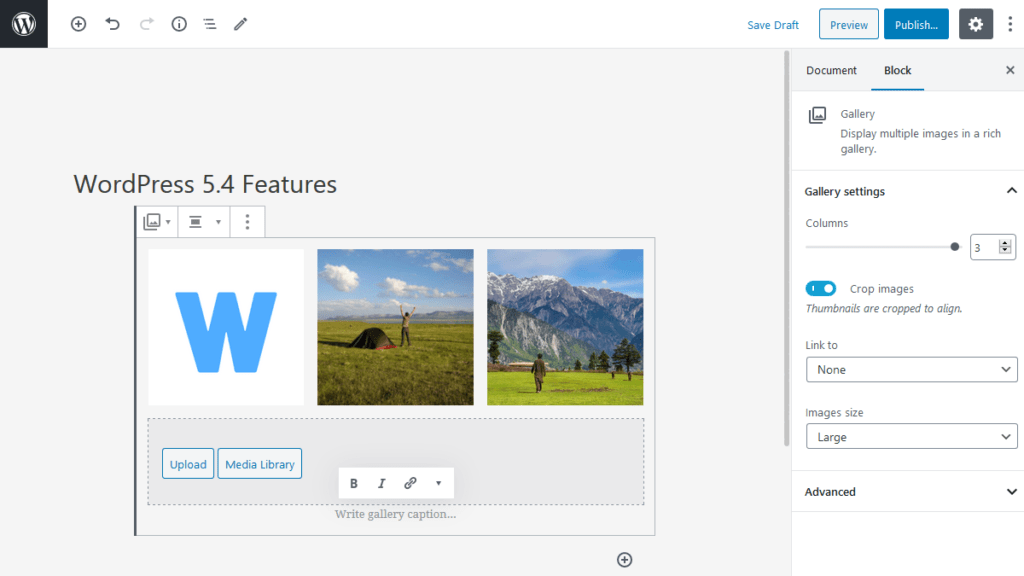
Task: Apply bold to caption text
Action: click(x=353, y=483)
